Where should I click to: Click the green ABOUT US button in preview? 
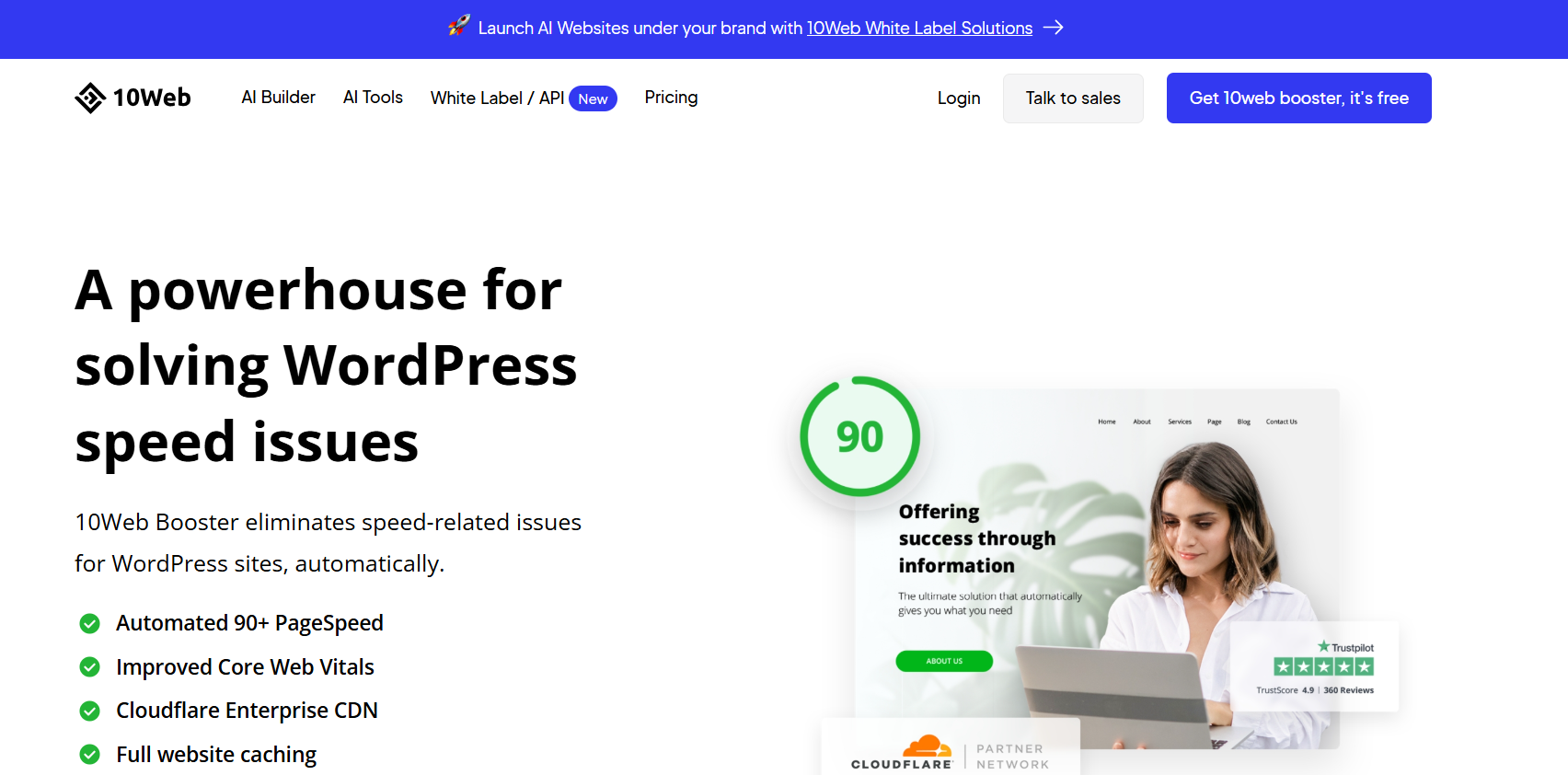pyautogui.click(x=944, y=661)
